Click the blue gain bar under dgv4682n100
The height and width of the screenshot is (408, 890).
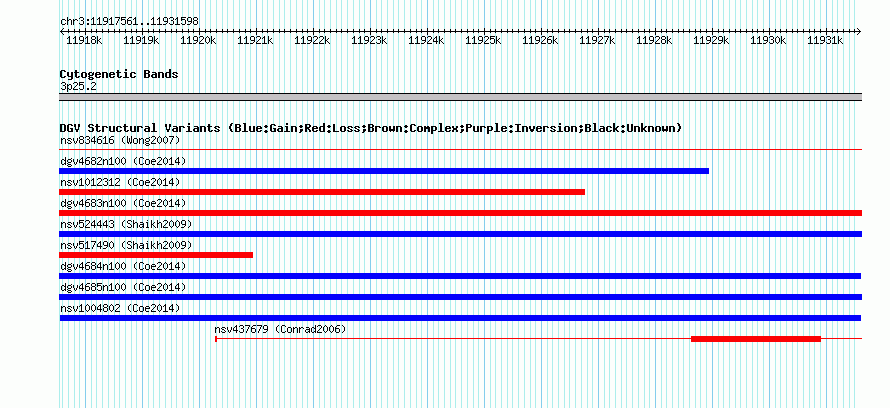tap(384, 171)
